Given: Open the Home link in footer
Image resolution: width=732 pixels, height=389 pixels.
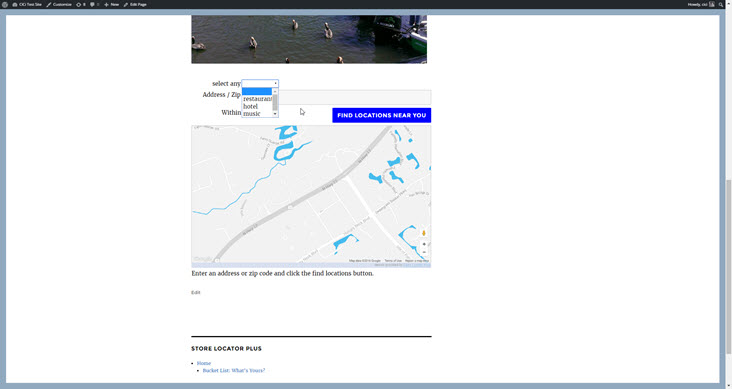Looking at the screenshot, I should 204,363.
